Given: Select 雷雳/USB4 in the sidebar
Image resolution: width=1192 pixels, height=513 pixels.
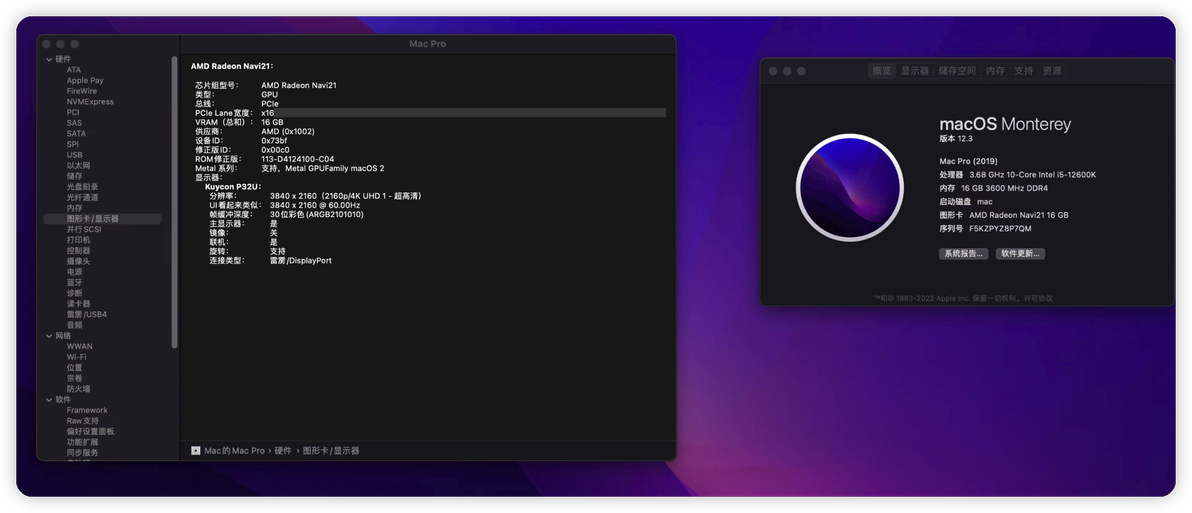Looking at the screenshot, I should point(87,315).
